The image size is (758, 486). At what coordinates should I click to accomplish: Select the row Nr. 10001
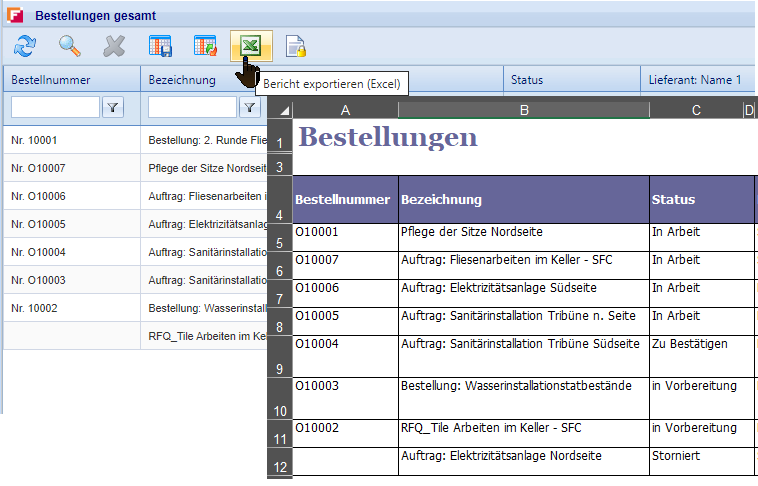point(70,140)
